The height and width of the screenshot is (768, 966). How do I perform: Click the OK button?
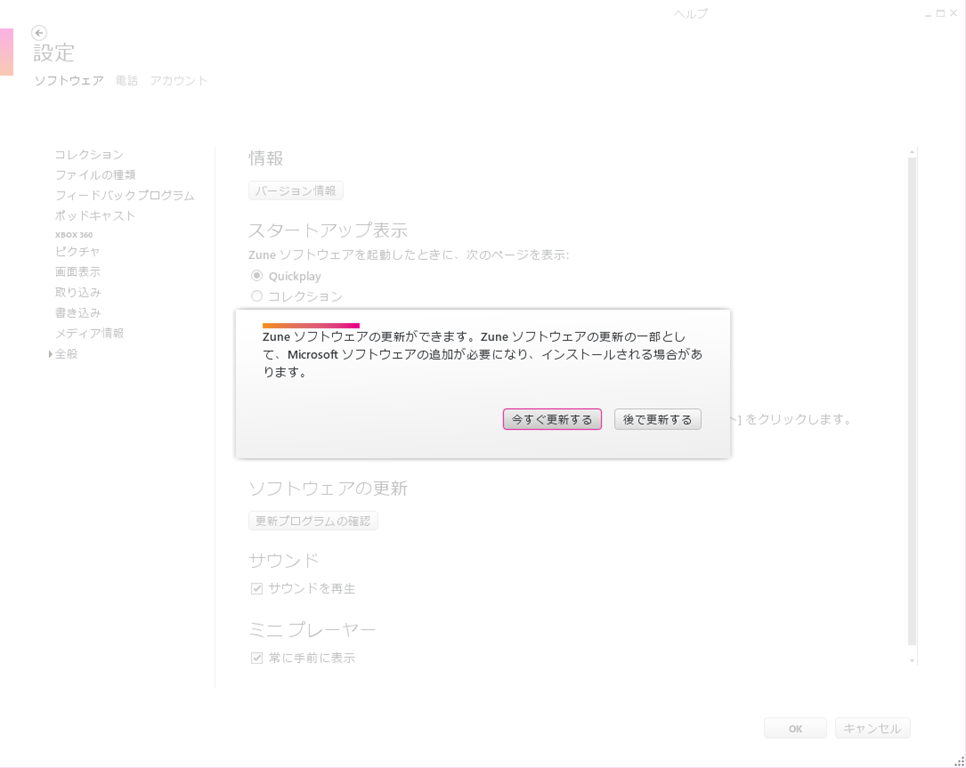coord(795,729)
